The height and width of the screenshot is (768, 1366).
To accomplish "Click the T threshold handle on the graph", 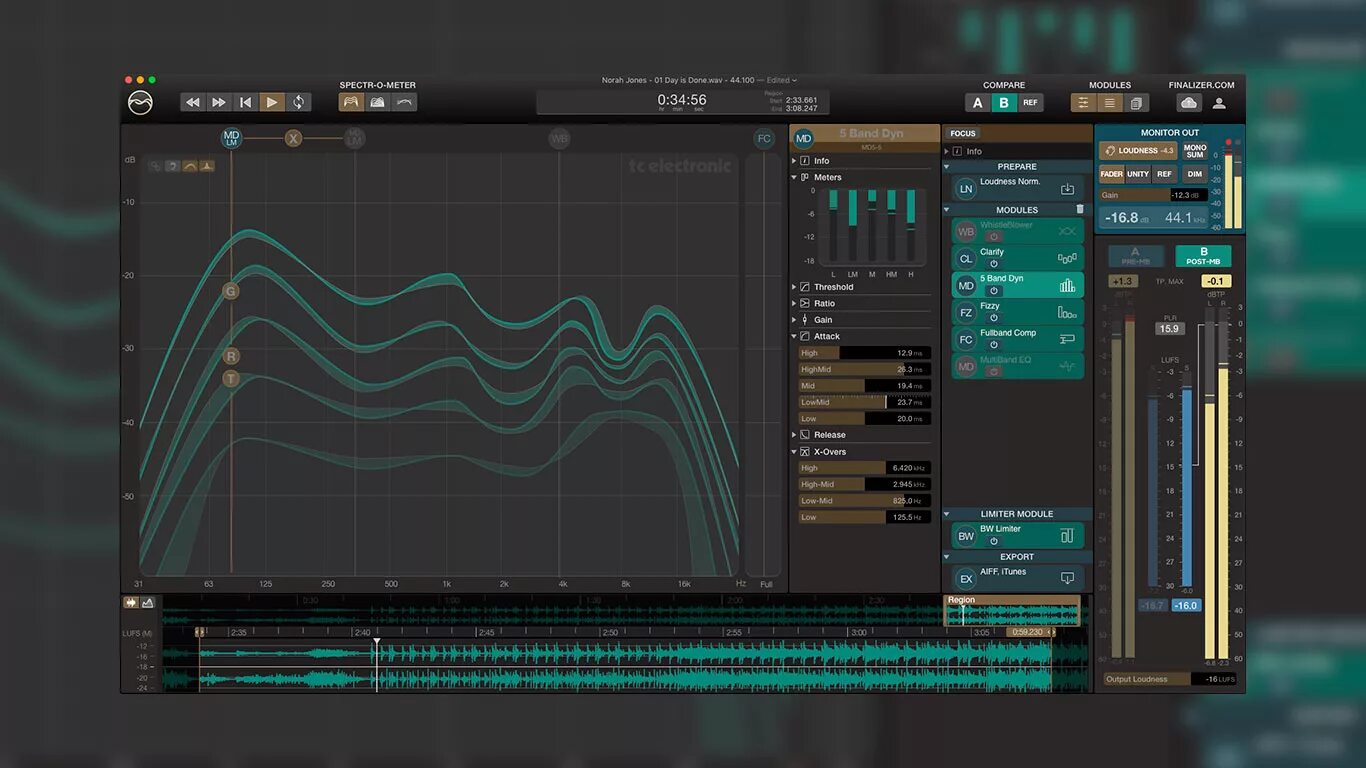I will tap(231, 379).
